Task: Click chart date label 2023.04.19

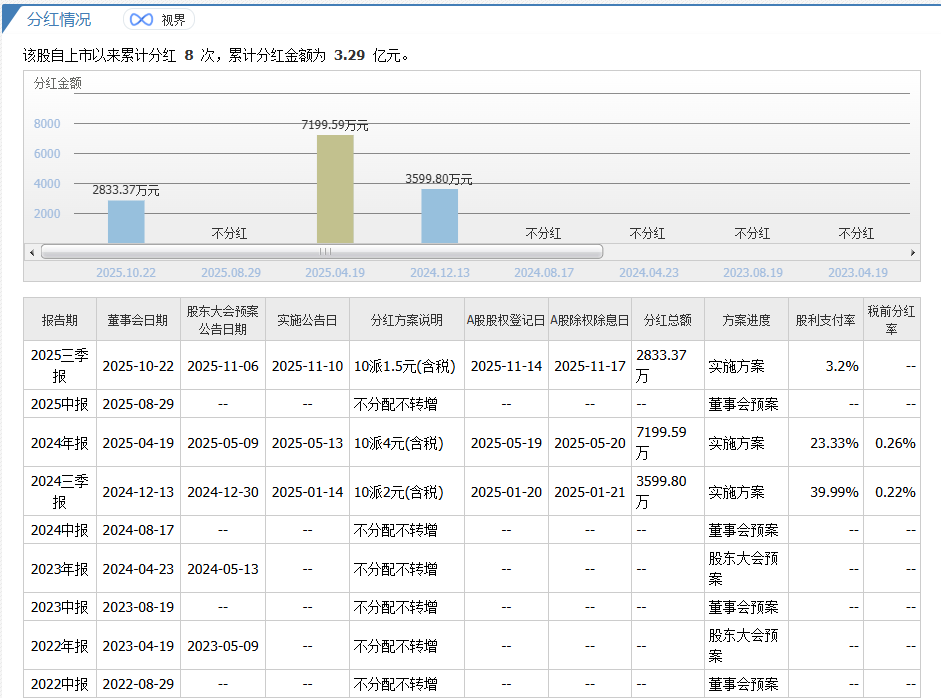Action: point(858,272)
